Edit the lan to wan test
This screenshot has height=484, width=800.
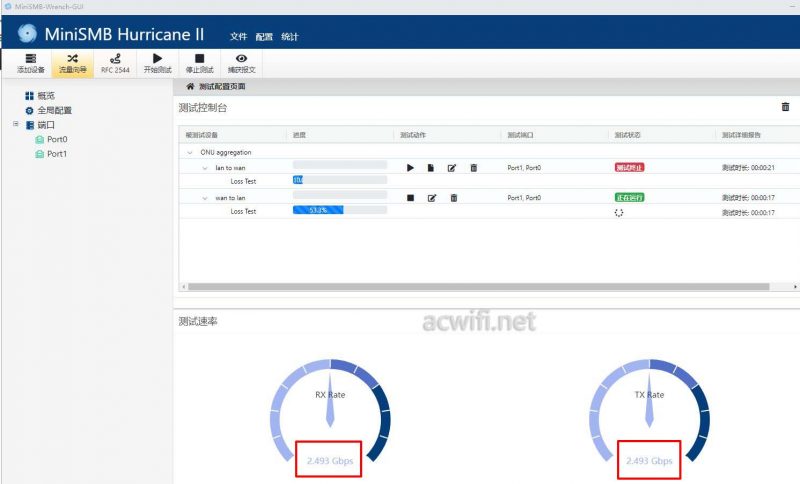pos(452,168)
